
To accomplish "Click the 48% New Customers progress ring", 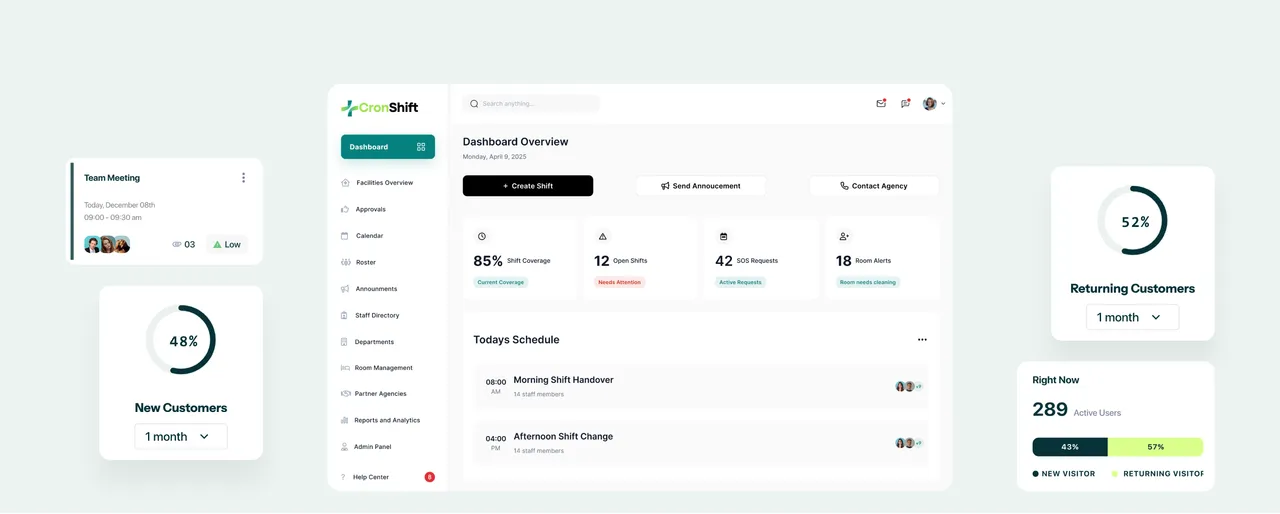I will click(181, 340).
